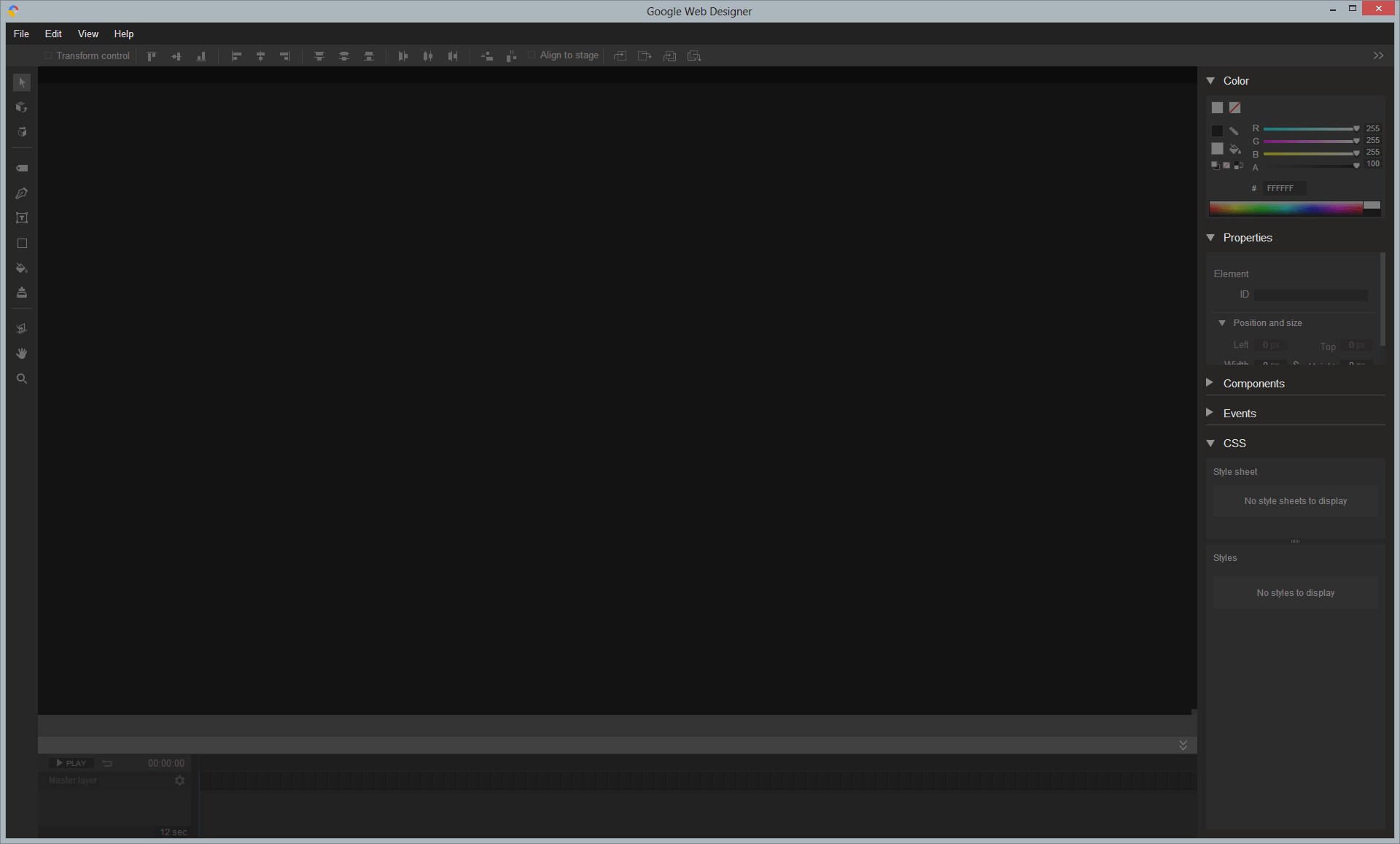Click the element ID input field
The width and height of the screenshot is (1400, 844).
1311,295
